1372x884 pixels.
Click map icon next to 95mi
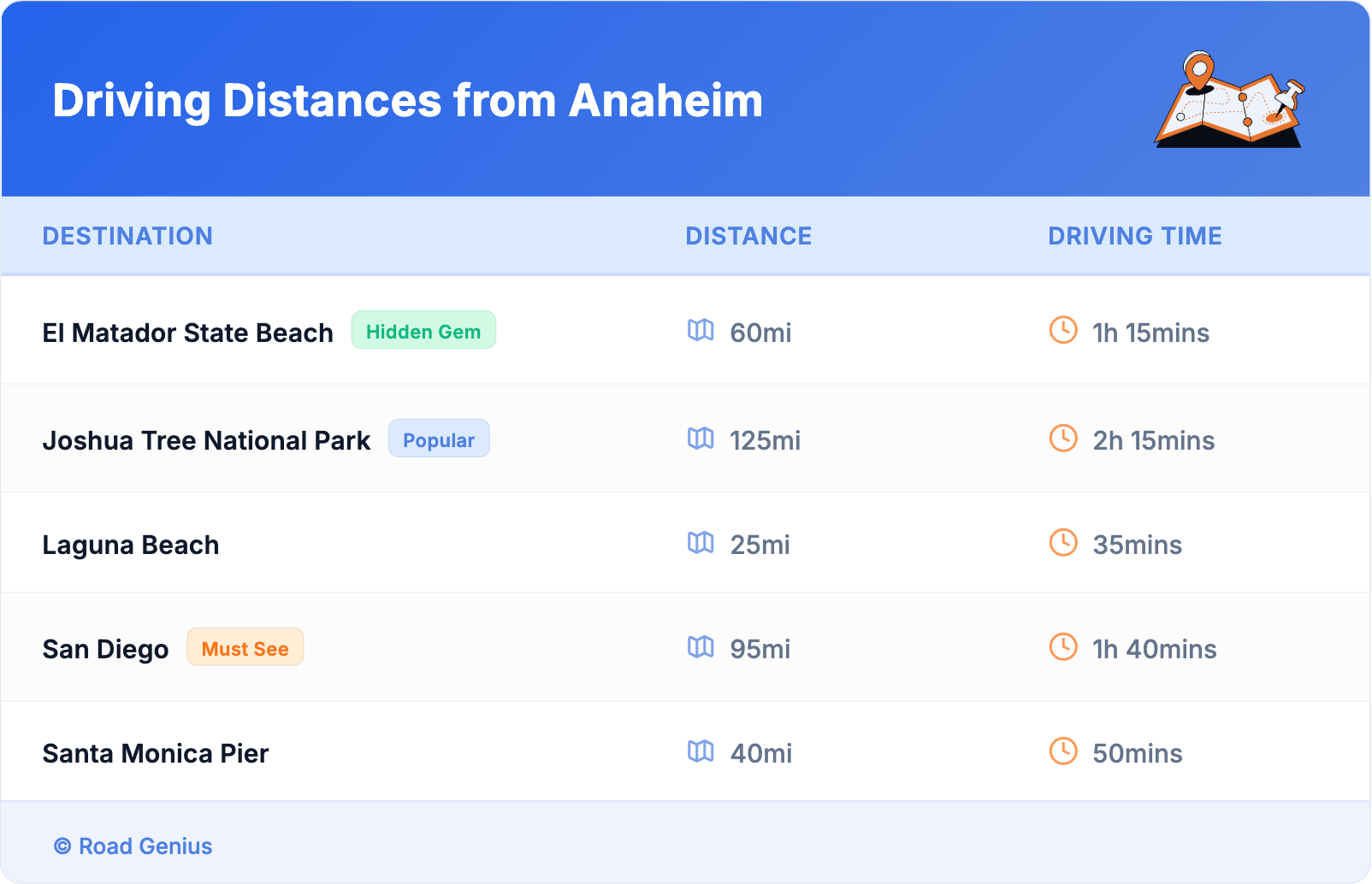coord(701,647)
